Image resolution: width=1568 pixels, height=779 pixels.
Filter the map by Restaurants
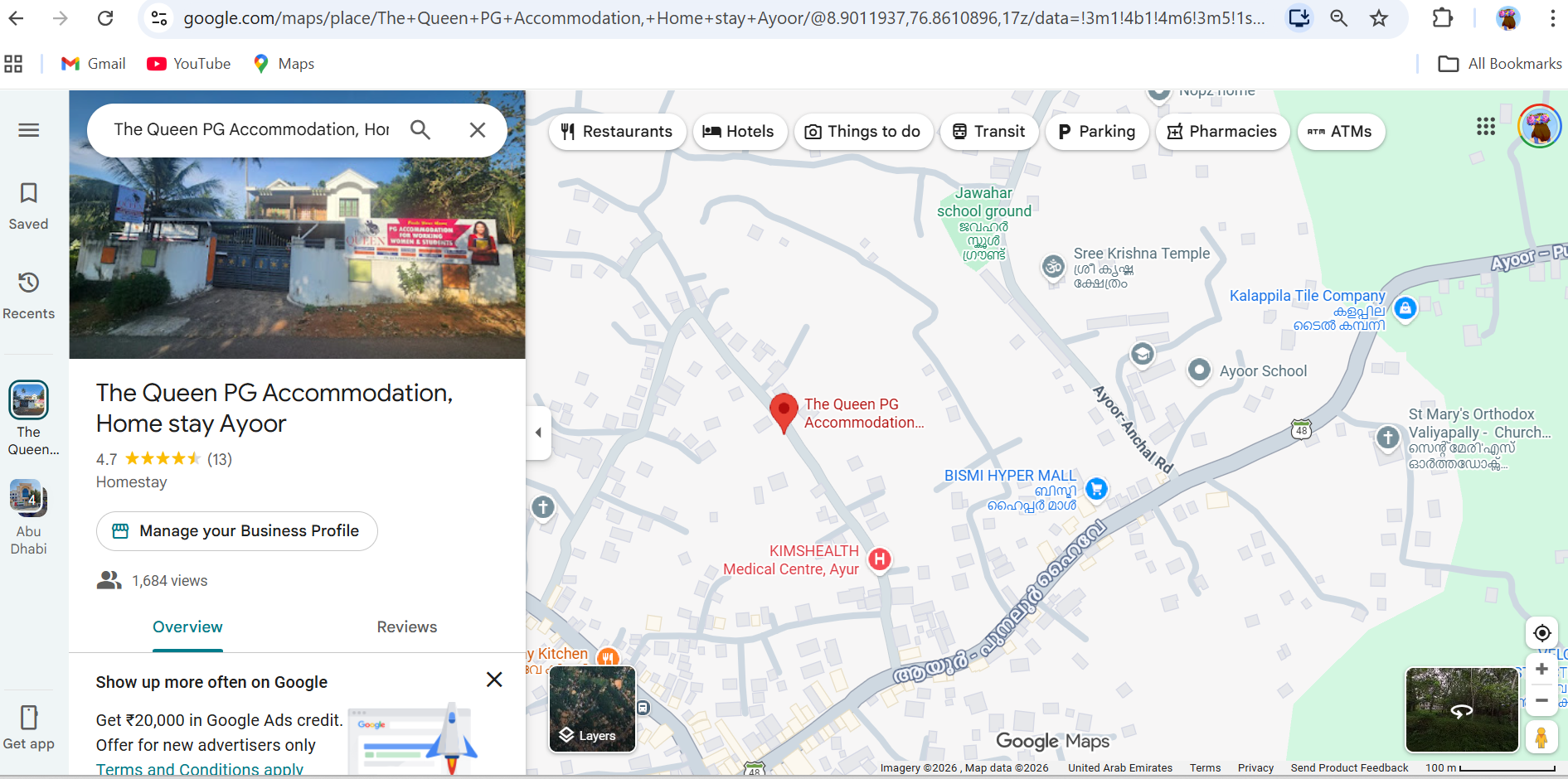[617, 132]
